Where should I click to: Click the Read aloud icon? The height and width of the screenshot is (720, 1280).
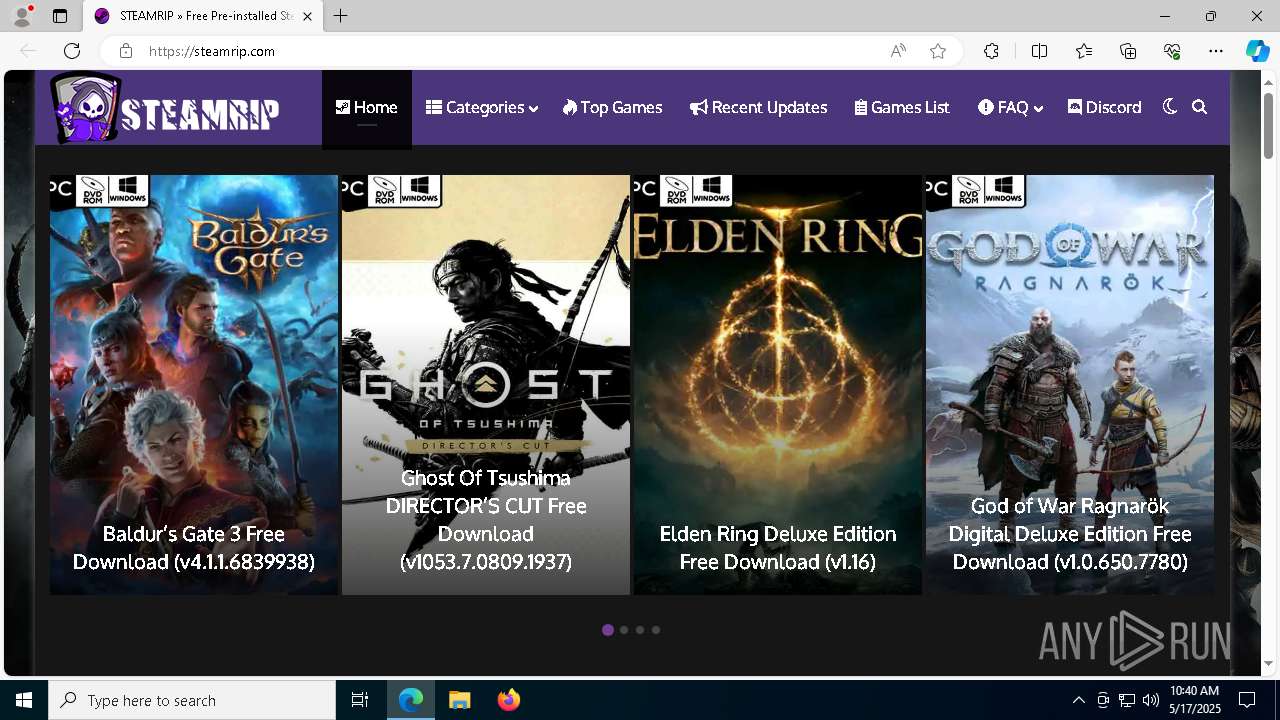coord(898,51)
